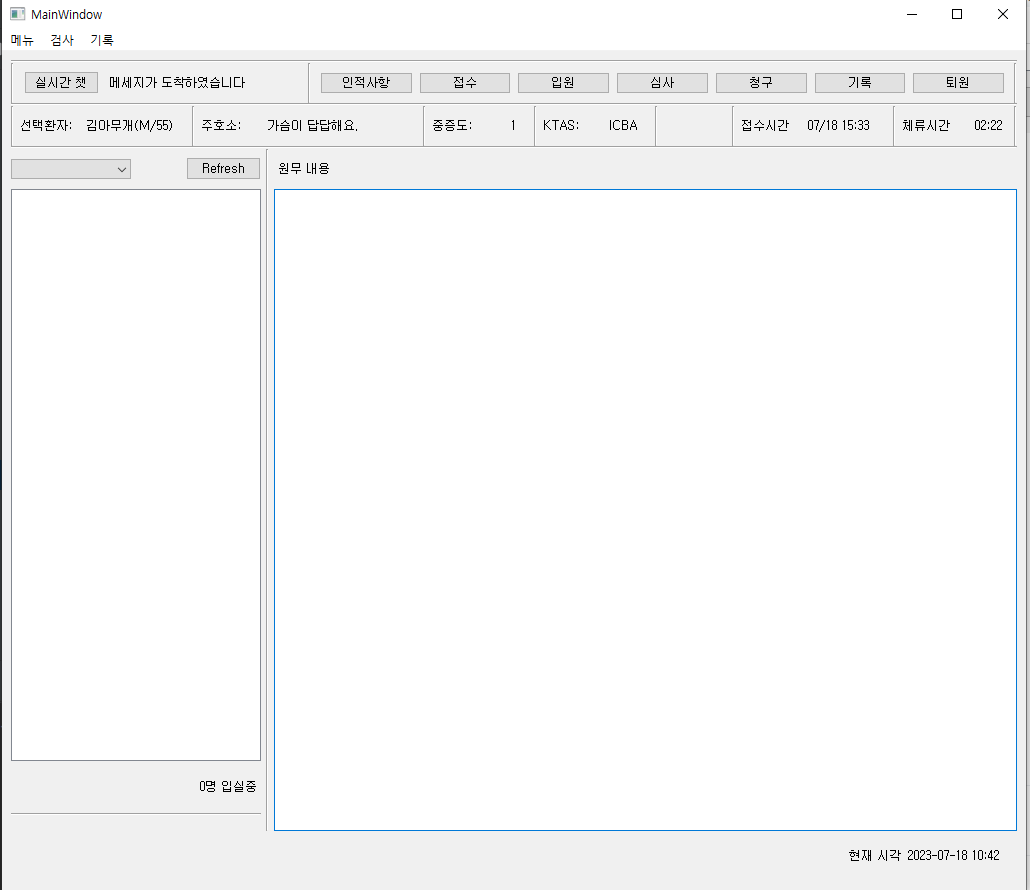1030x890 pixels.
Task: Click the 체류시간 label
Action: point(926,125)
